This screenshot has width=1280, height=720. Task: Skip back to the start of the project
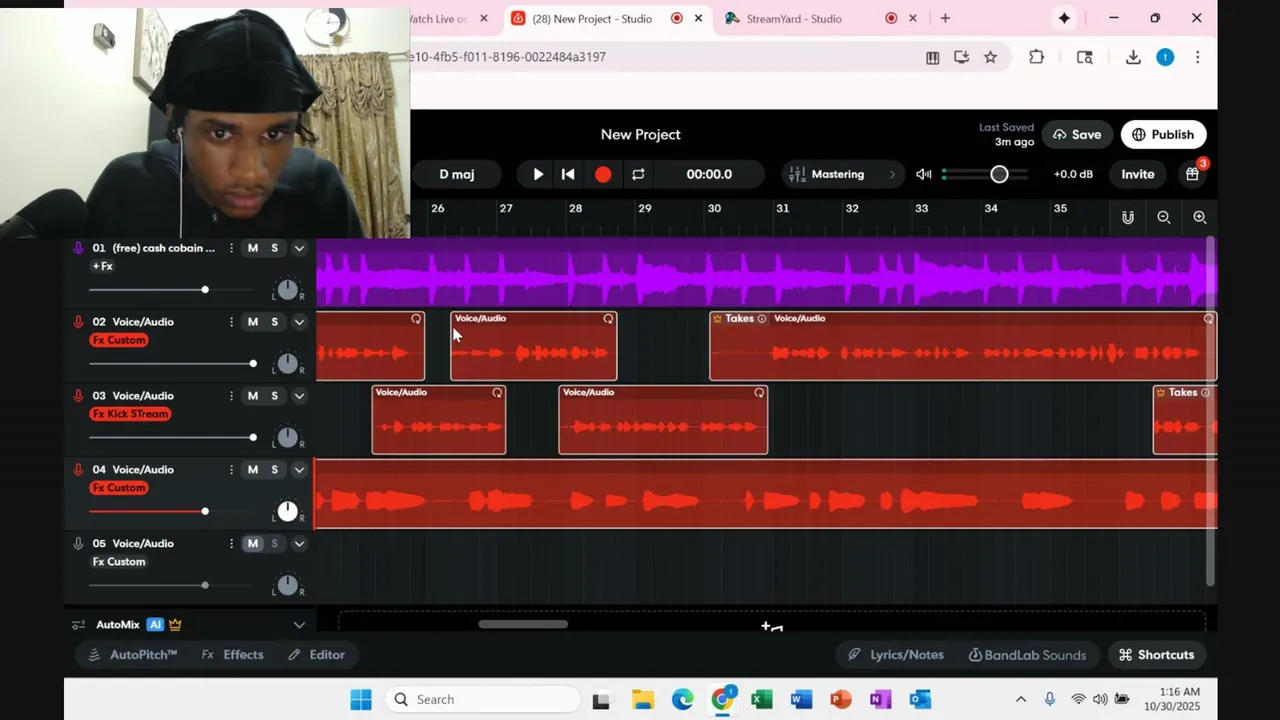[568, 174]
